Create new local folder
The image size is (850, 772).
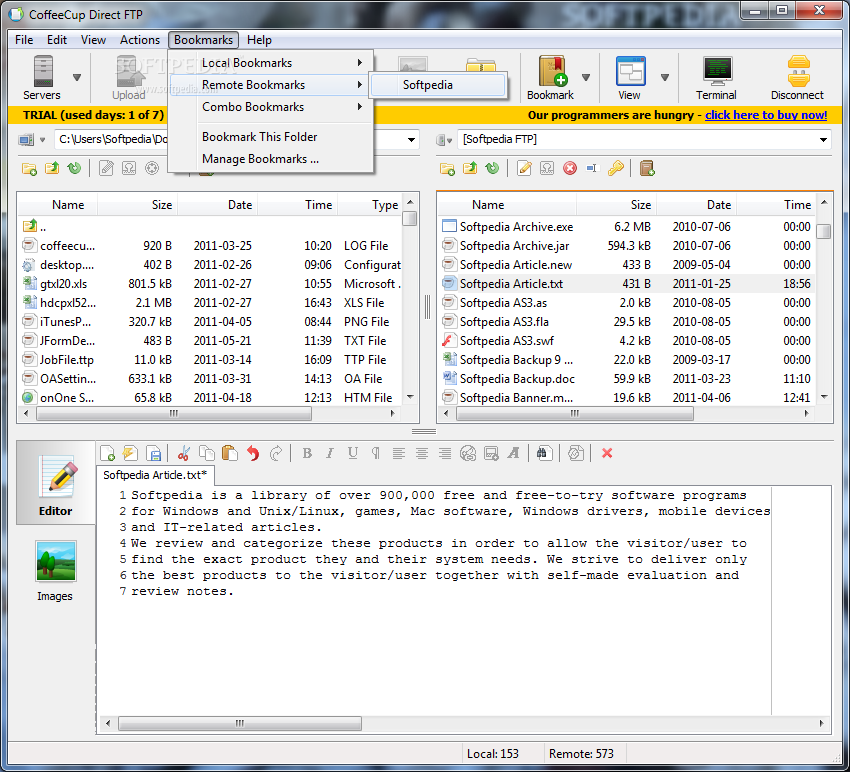(29, 169)
